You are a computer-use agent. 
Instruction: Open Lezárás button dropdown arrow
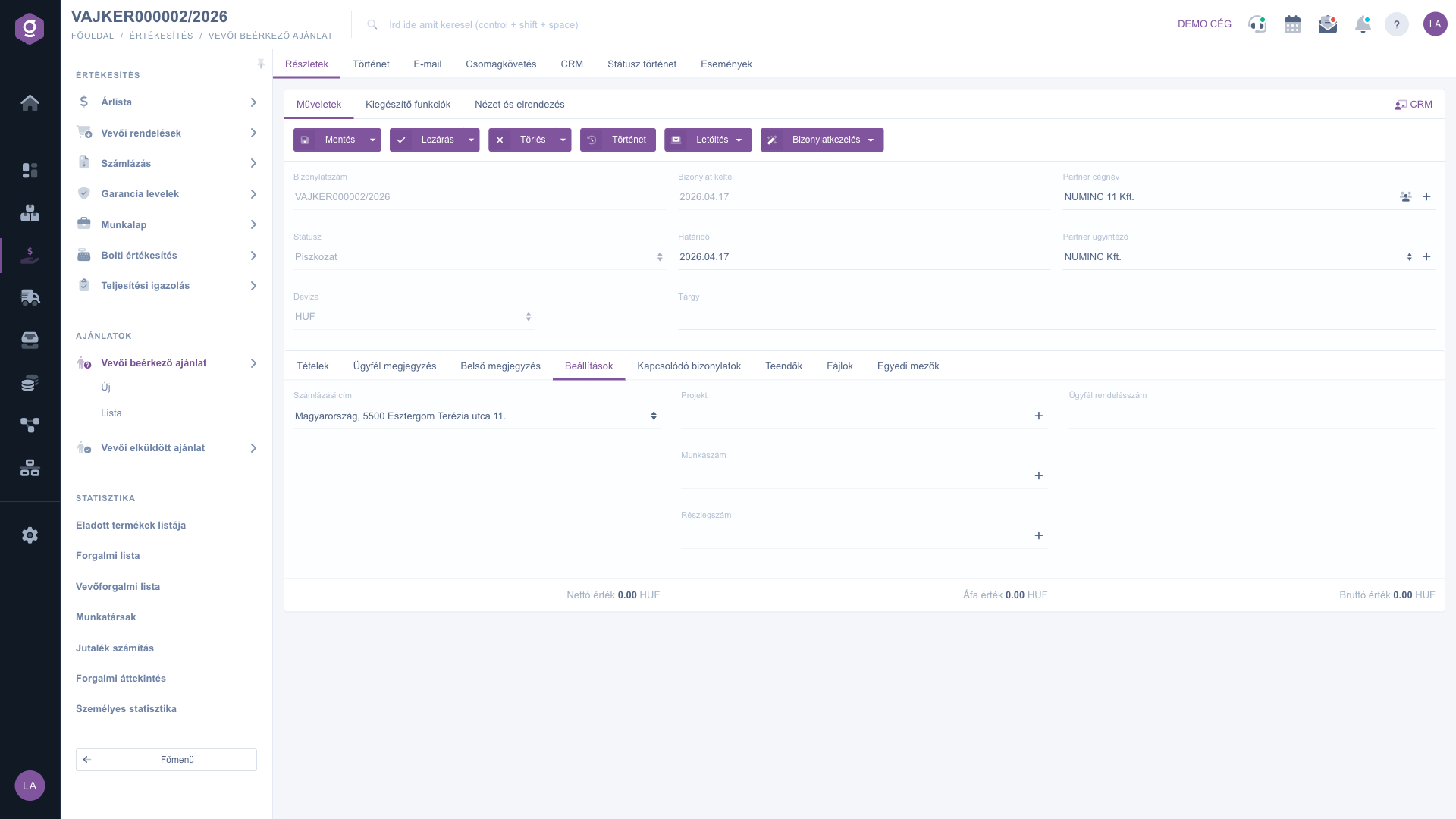click(471, 140)
